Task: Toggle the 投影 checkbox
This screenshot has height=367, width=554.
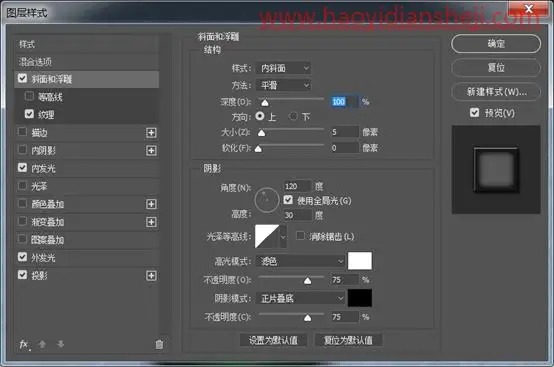Action: (x=22, y=275)
